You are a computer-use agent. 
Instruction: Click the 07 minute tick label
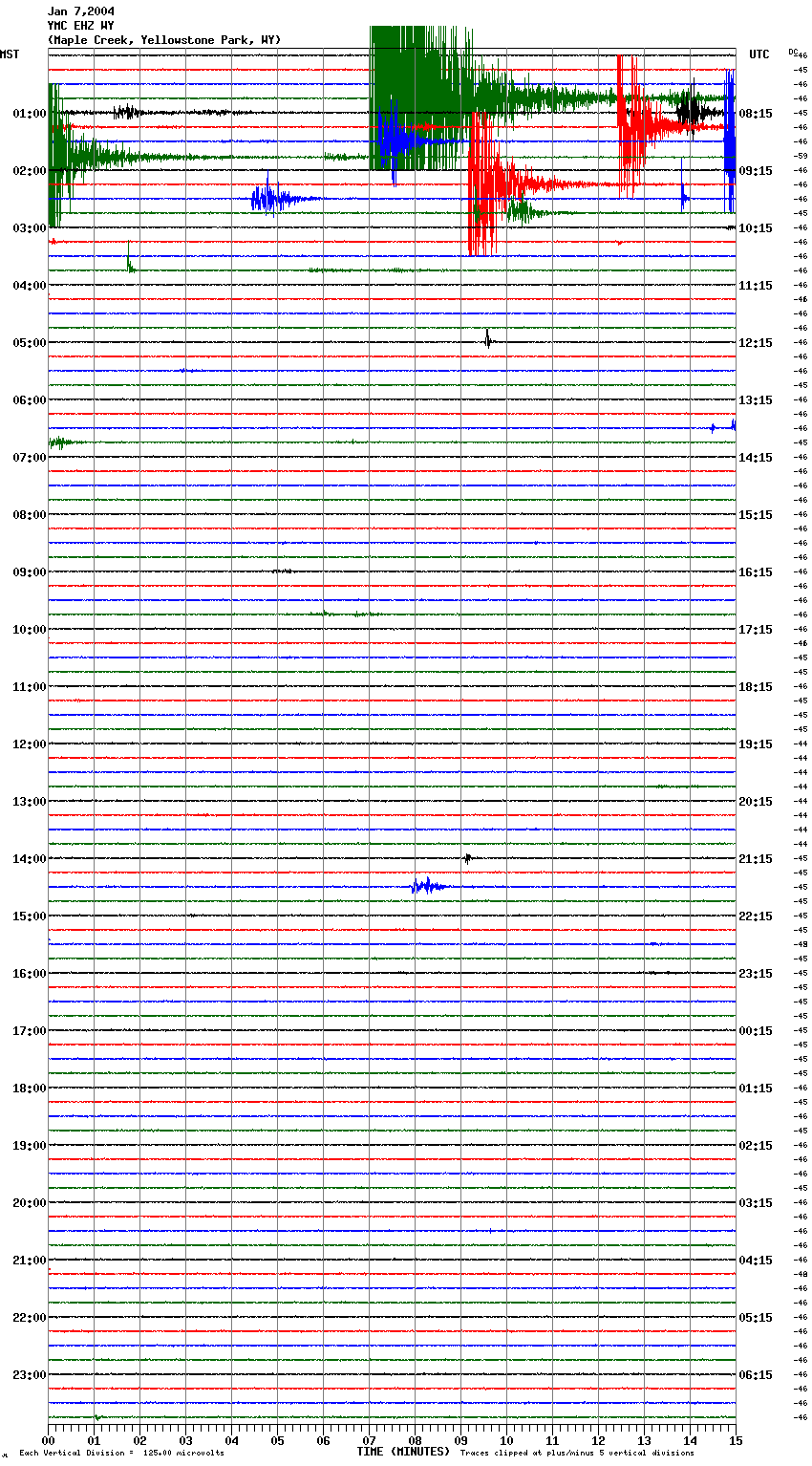(370, 1440)
